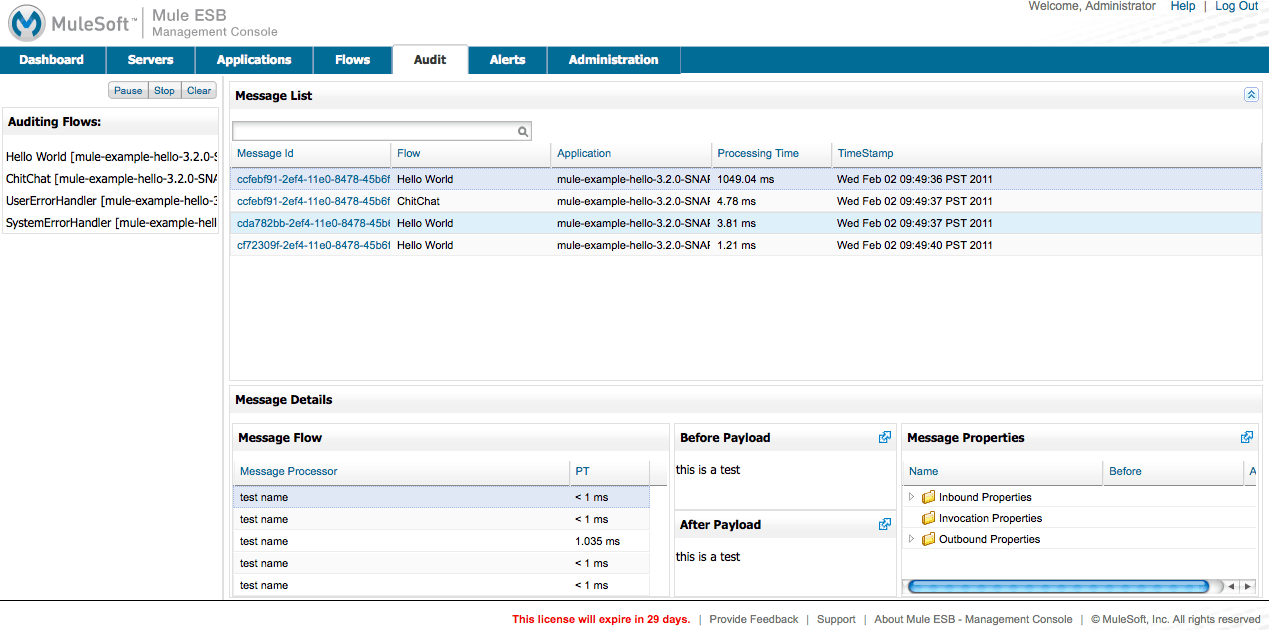Viewport: 1269px width, 630px height.
Task: Switch to the Administration tab
Action: (613, 60)
